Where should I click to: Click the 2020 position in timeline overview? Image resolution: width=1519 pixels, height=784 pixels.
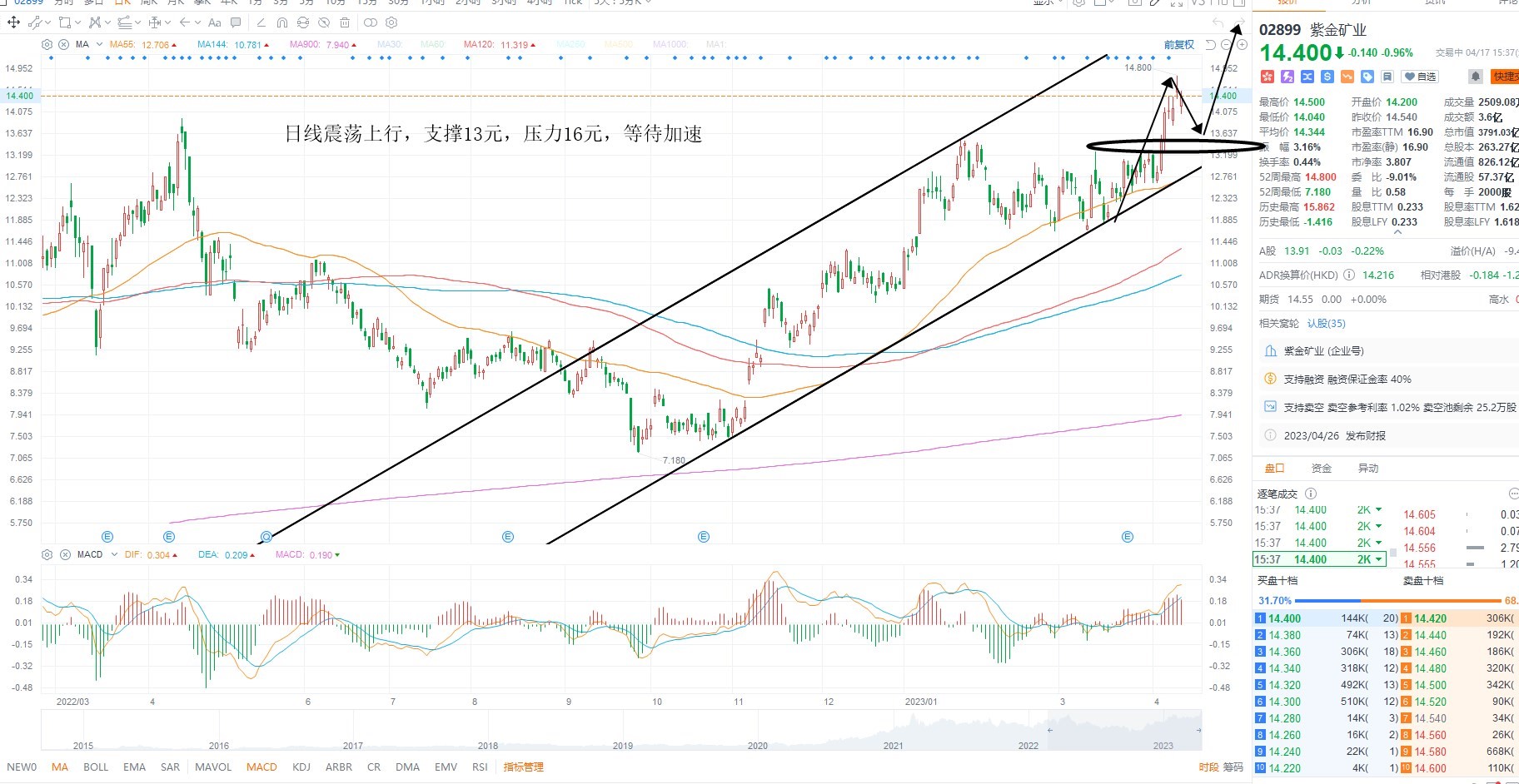click(x=757, y=745)
